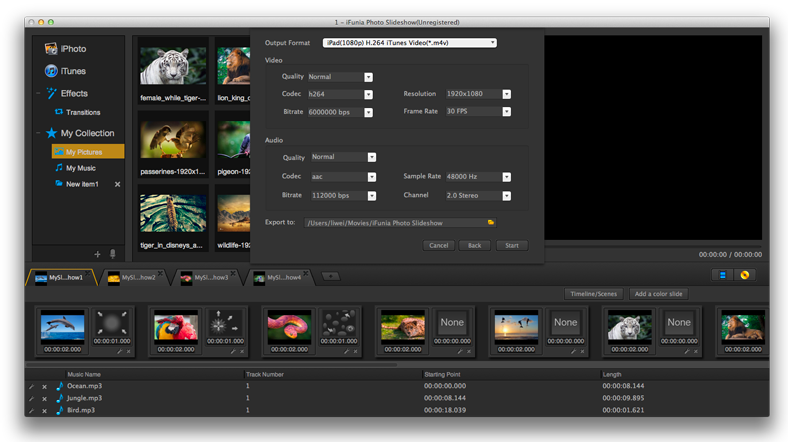
Task: Select the female white tiger photo
Action: 173,66
